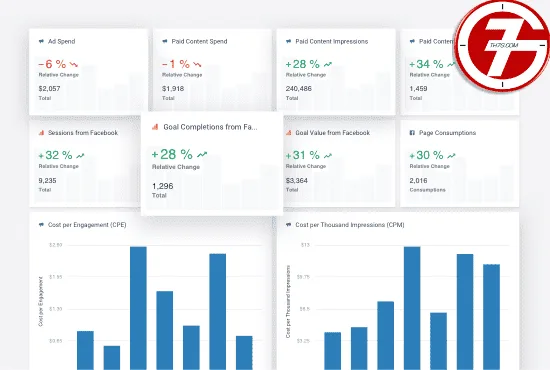This screenshot has width=550, height=370.
Task: Click the +31 % relative change value
Action: [303, 155]
